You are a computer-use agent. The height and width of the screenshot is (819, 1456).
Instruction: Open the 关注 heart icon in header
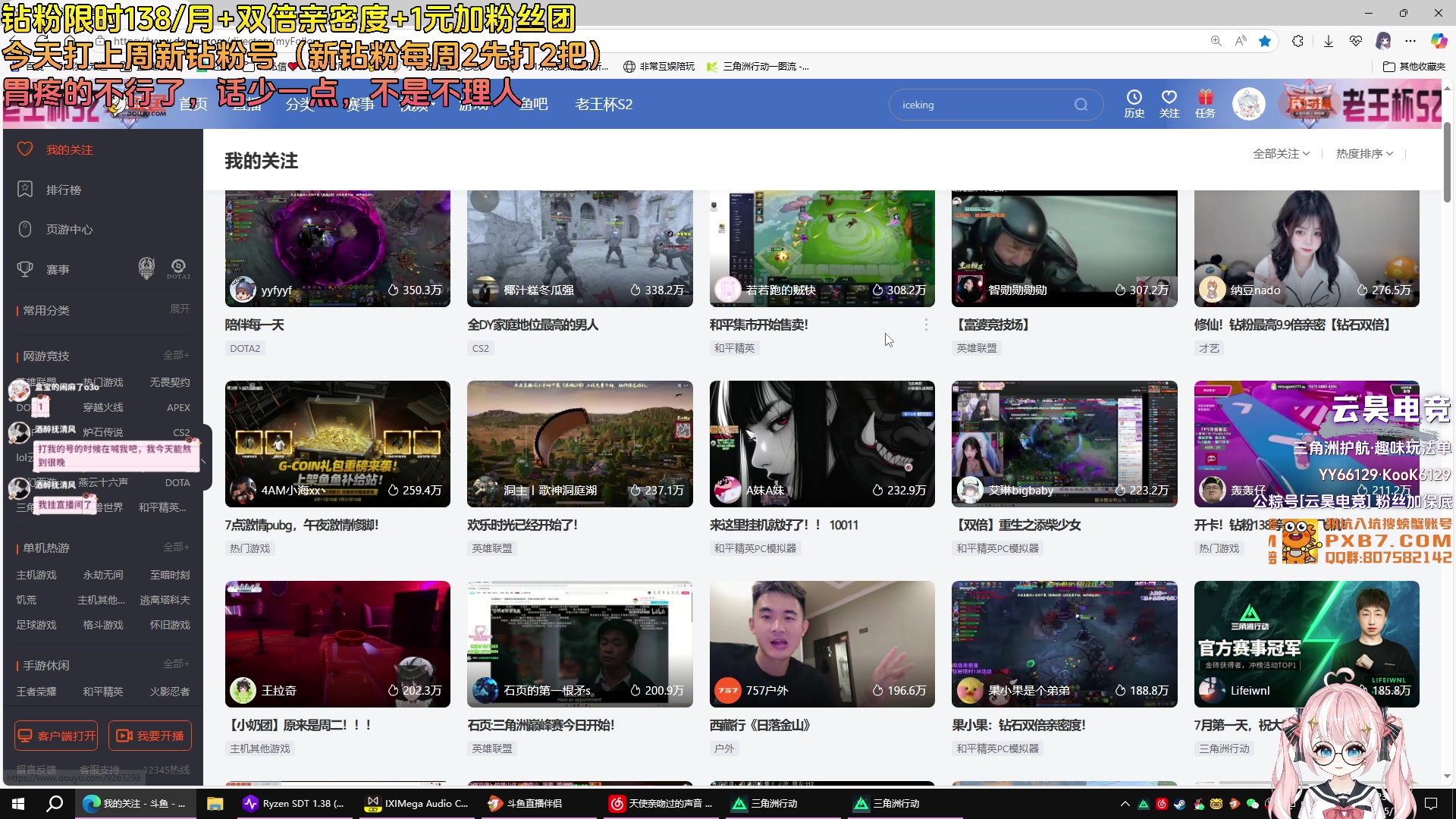(1169, 104)
